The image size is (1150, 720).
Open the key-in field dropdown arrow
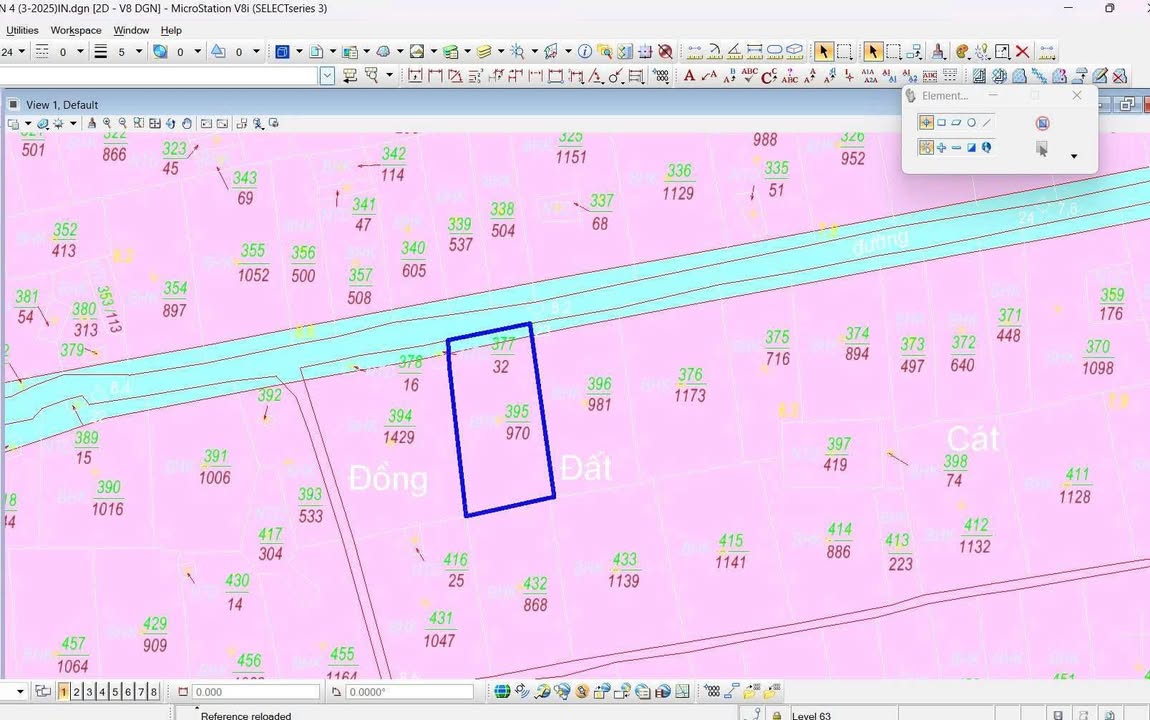pyautogui.click(x=327, y=76)
